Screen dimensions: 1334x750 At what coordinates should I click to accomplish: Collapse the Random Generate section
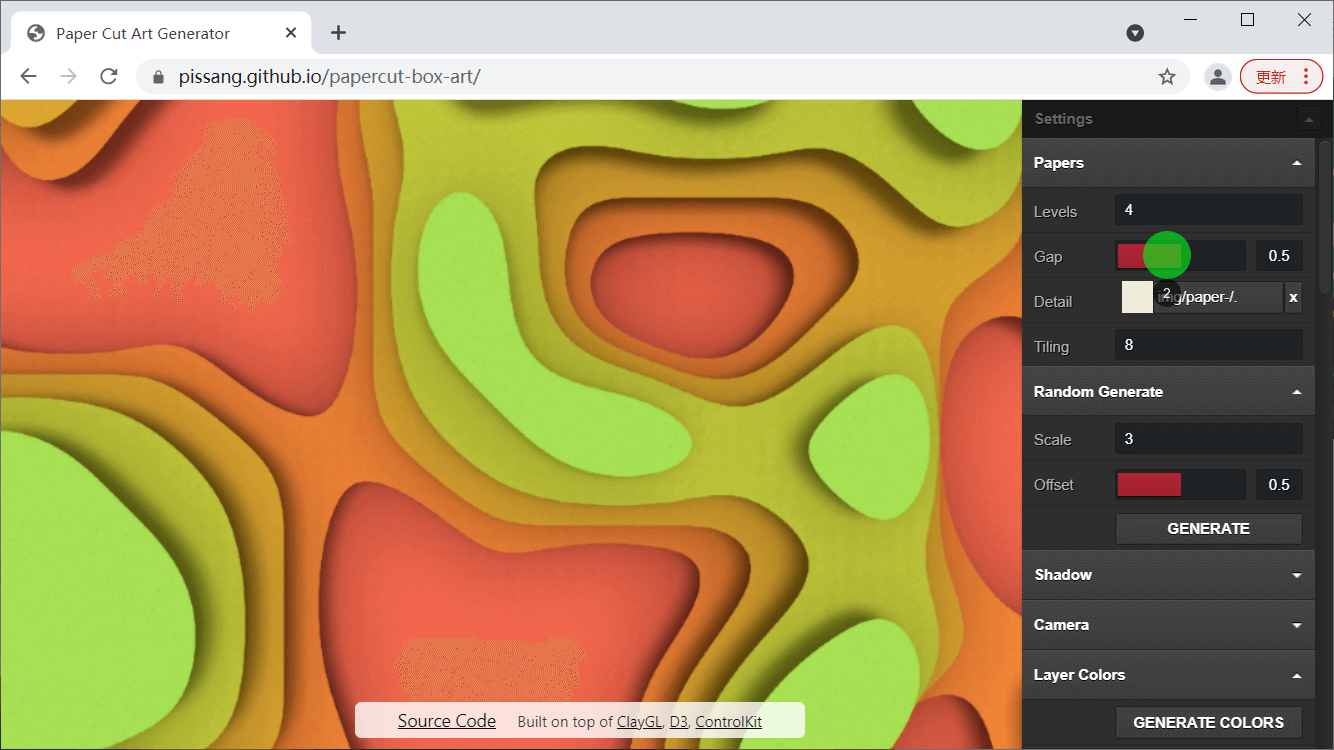(1297, 392)
